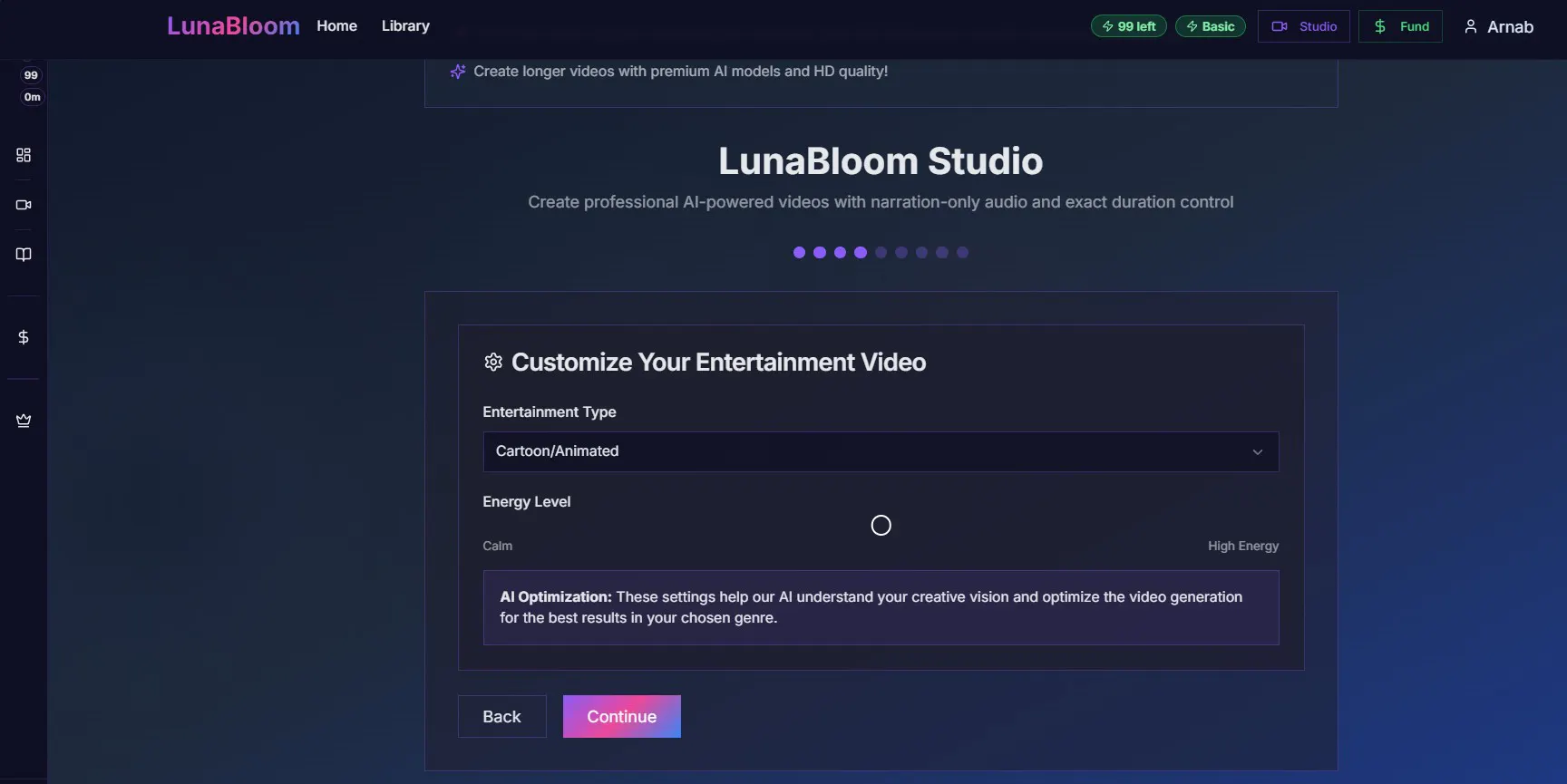
Task: Click the 99 credits badge in sidebar
Action: click(31, 75)
